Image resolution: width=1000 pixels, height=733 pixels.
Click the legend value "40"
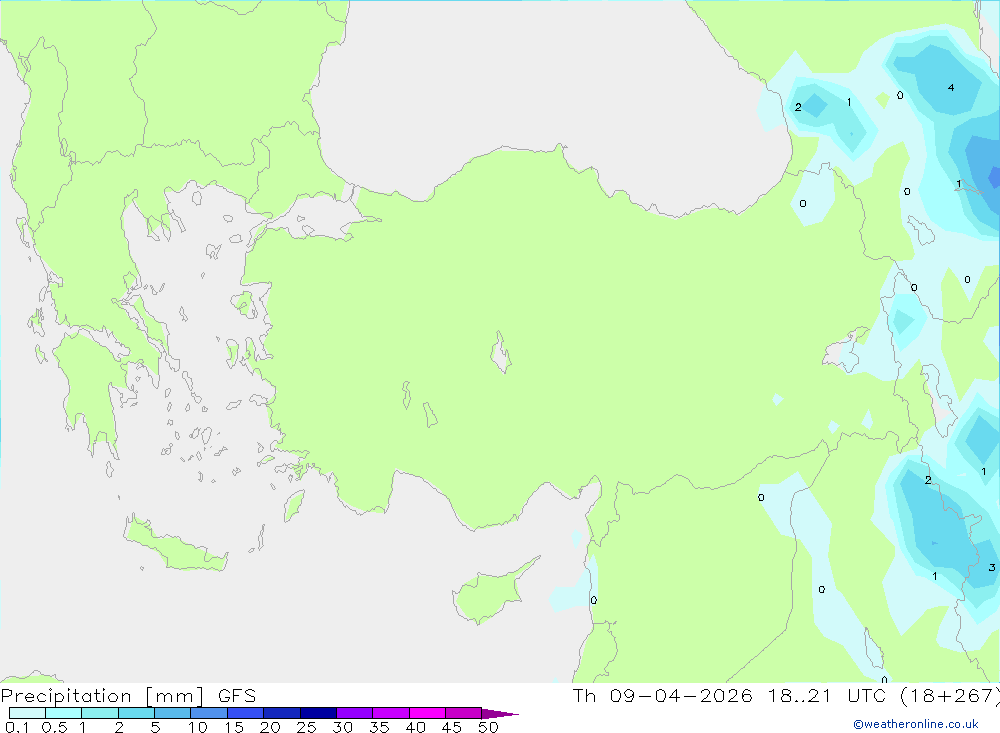pos(416,727)
